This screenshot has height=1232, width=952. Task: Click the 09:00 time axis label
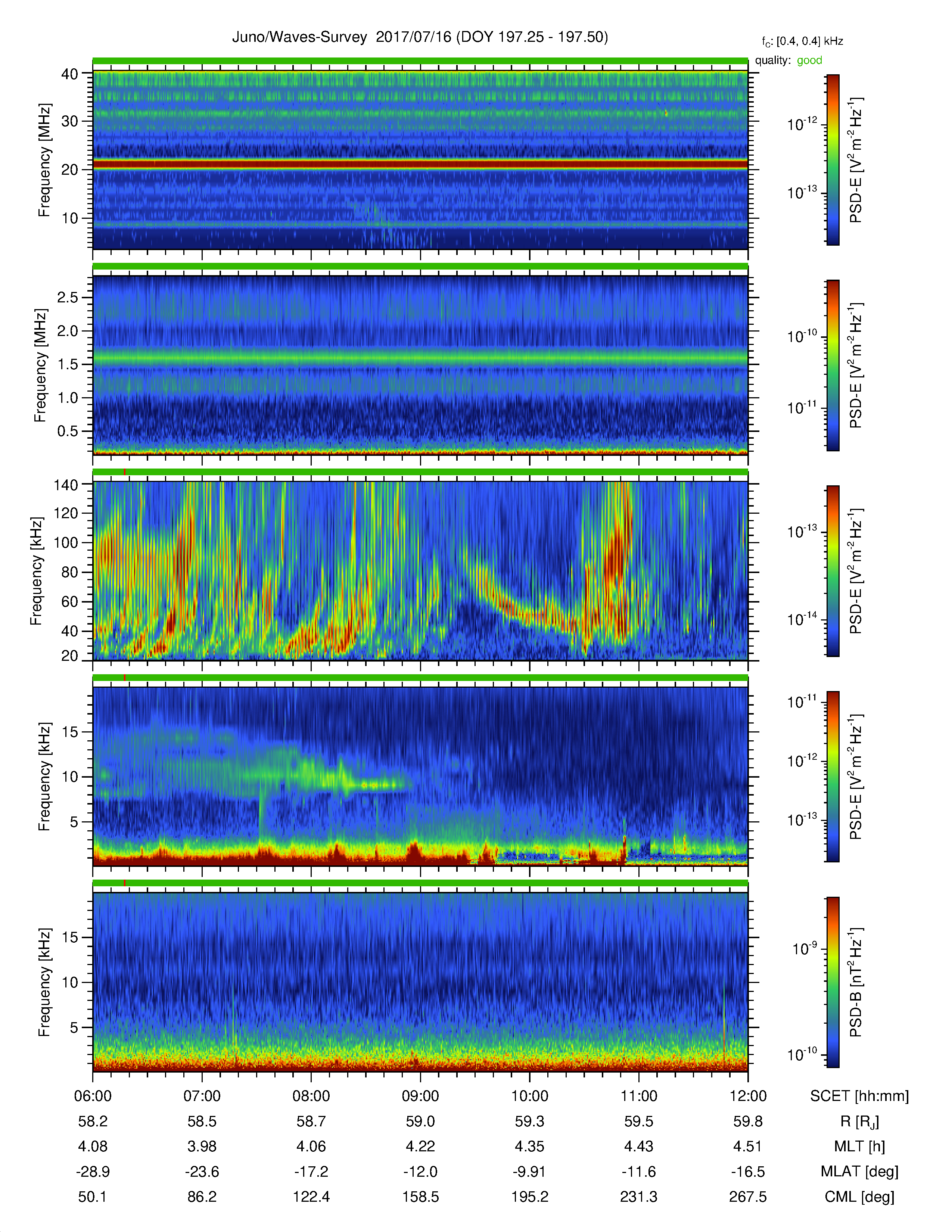tap(420, 1096)
